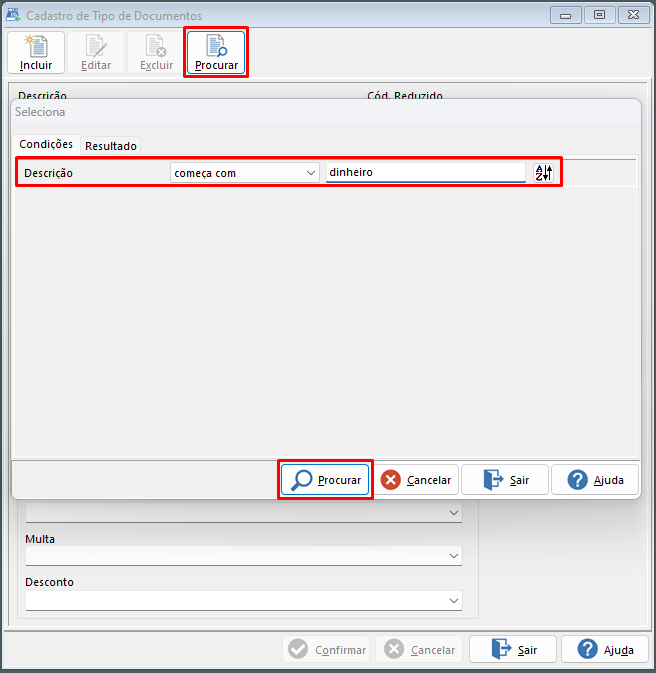This screenshot has width=656, height=673.
Task: Click the bottom Cancelar button in main window
Action: click(419, 649)
